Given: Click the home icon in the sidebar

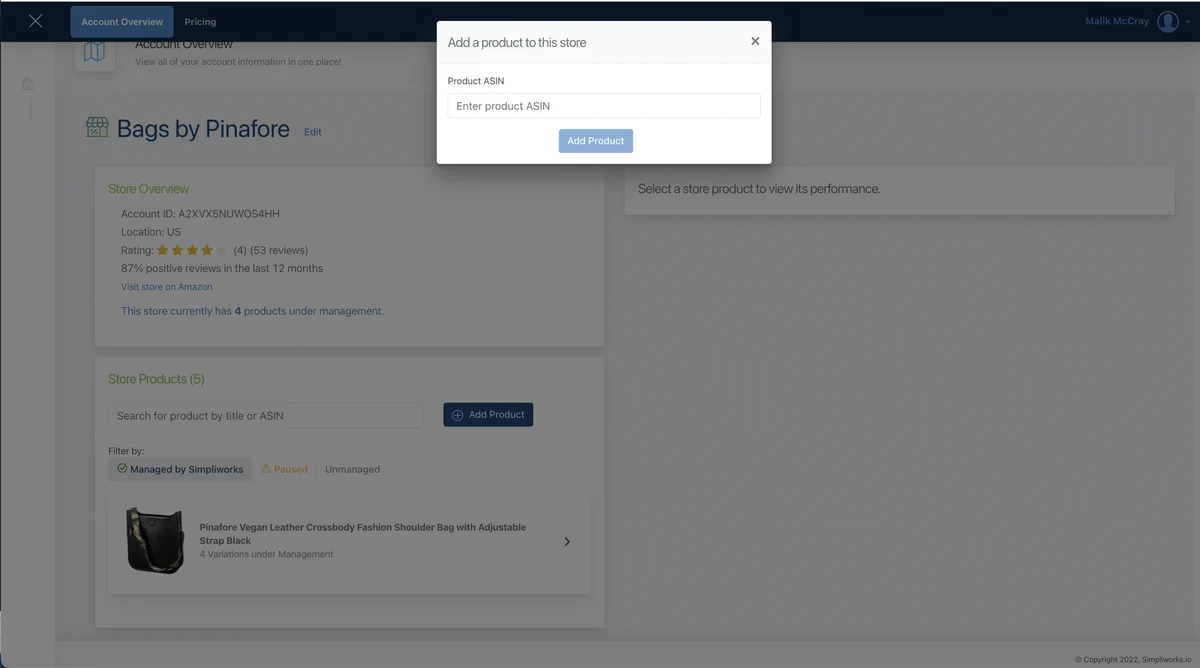Looking at the screenshot, I should [x=28, y=83].
